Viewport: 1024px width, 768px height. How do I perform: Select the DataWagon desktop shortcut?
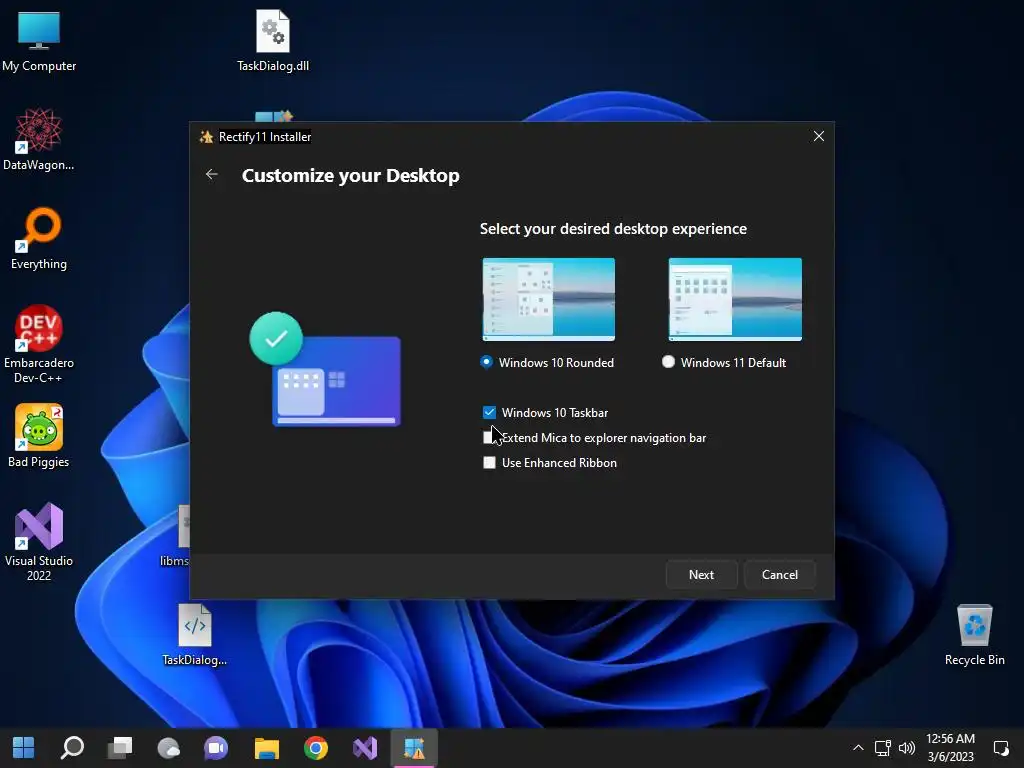click(x=39, y=140)
